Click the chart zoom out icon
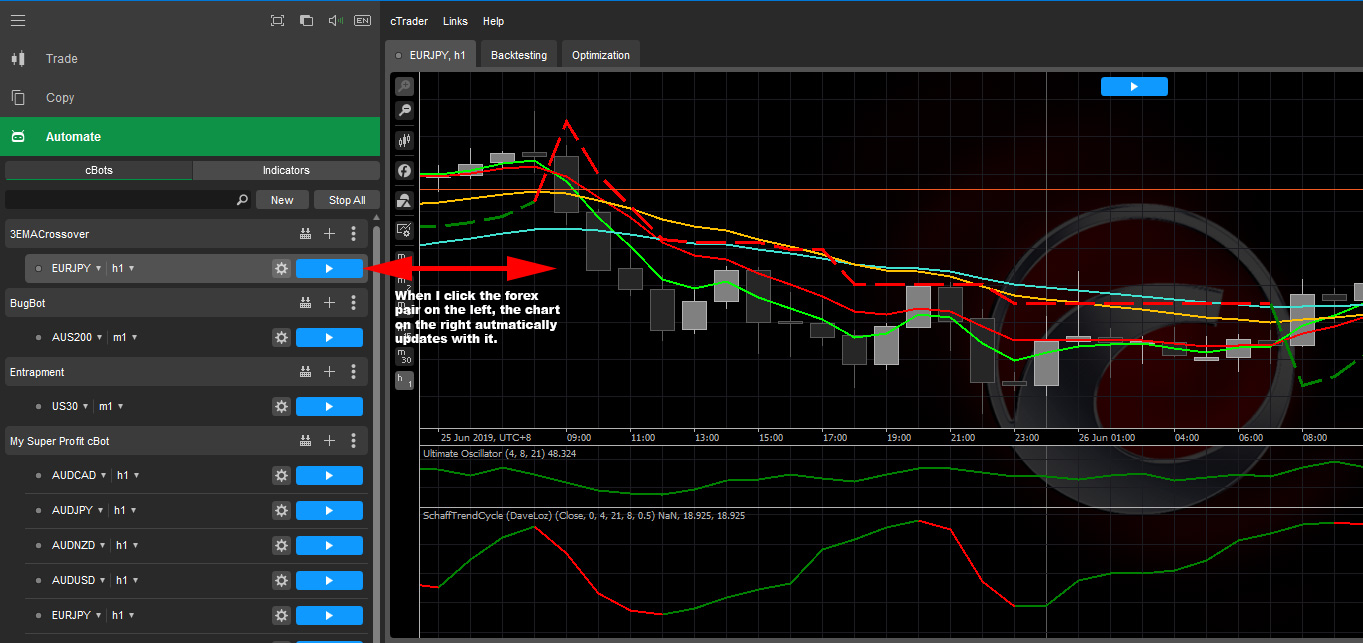 [404, 110]
